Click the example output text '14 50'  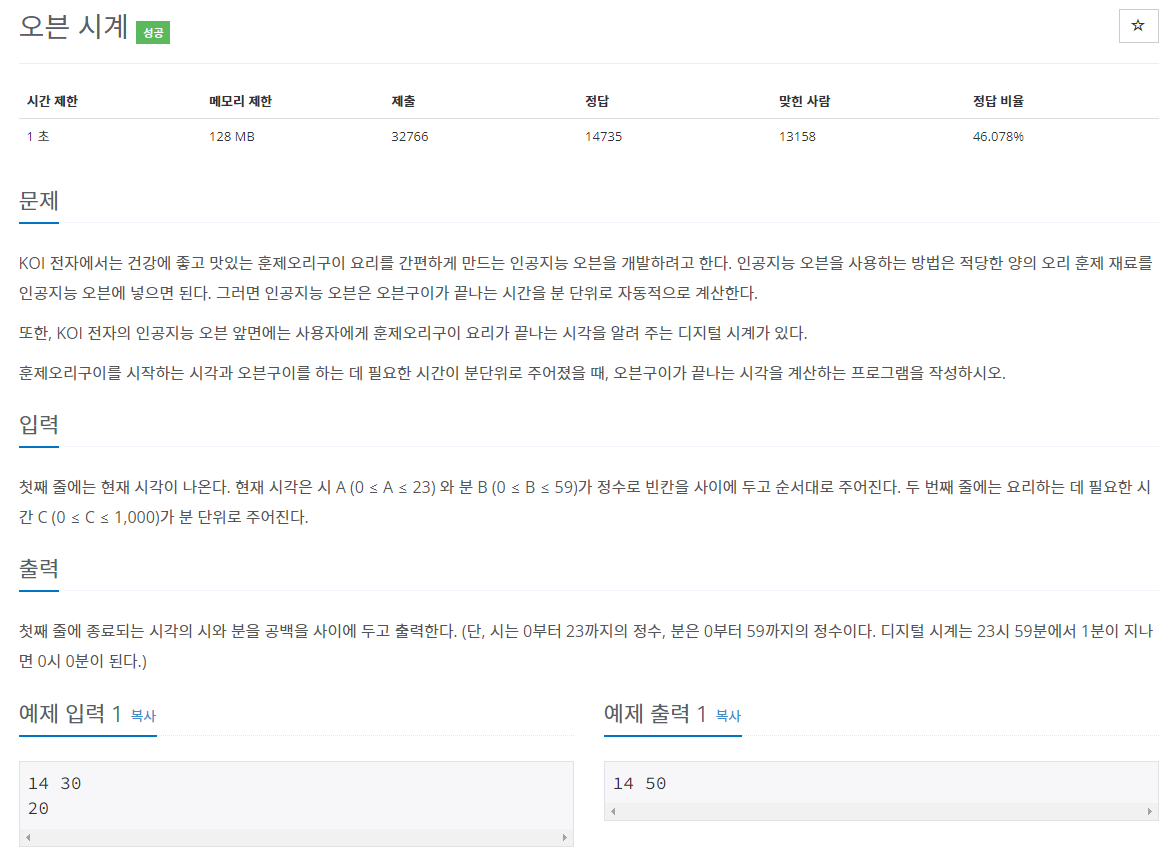pos(640,783)
